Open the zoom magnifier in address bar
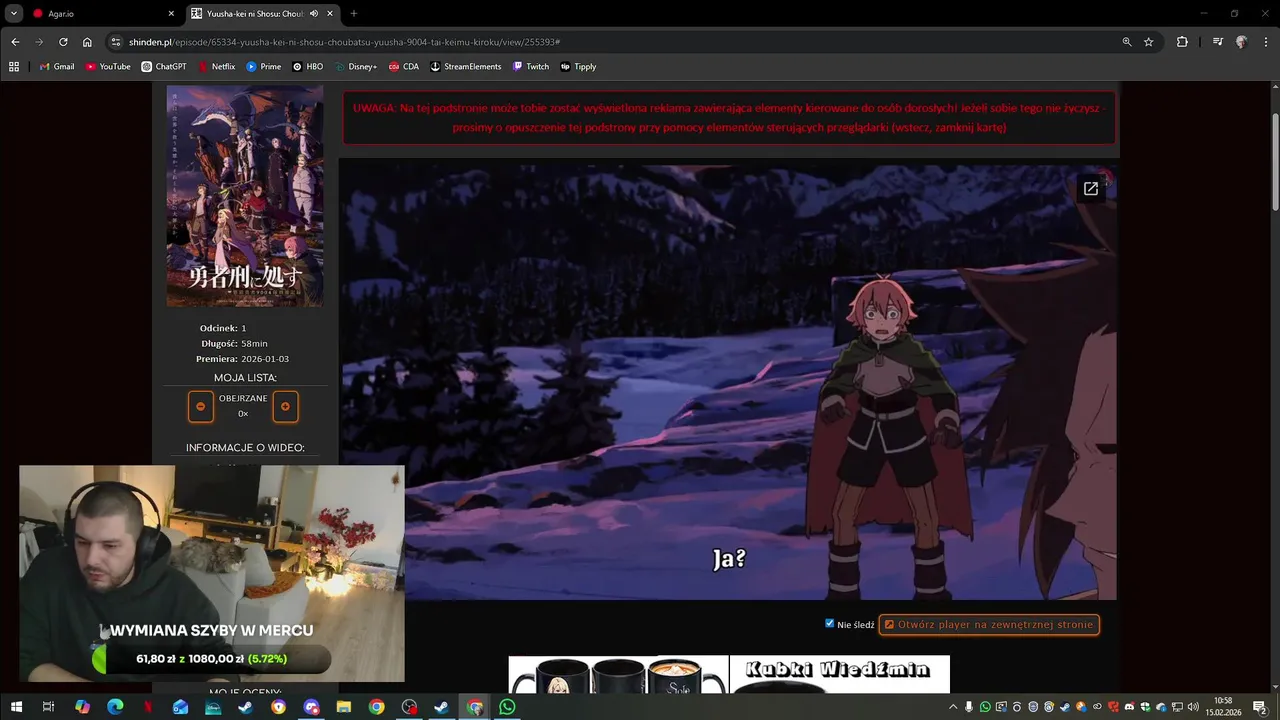Image resolution: width=1280 pixels, height=720 pixels. pyautogui.click(x=1127, y=42)
